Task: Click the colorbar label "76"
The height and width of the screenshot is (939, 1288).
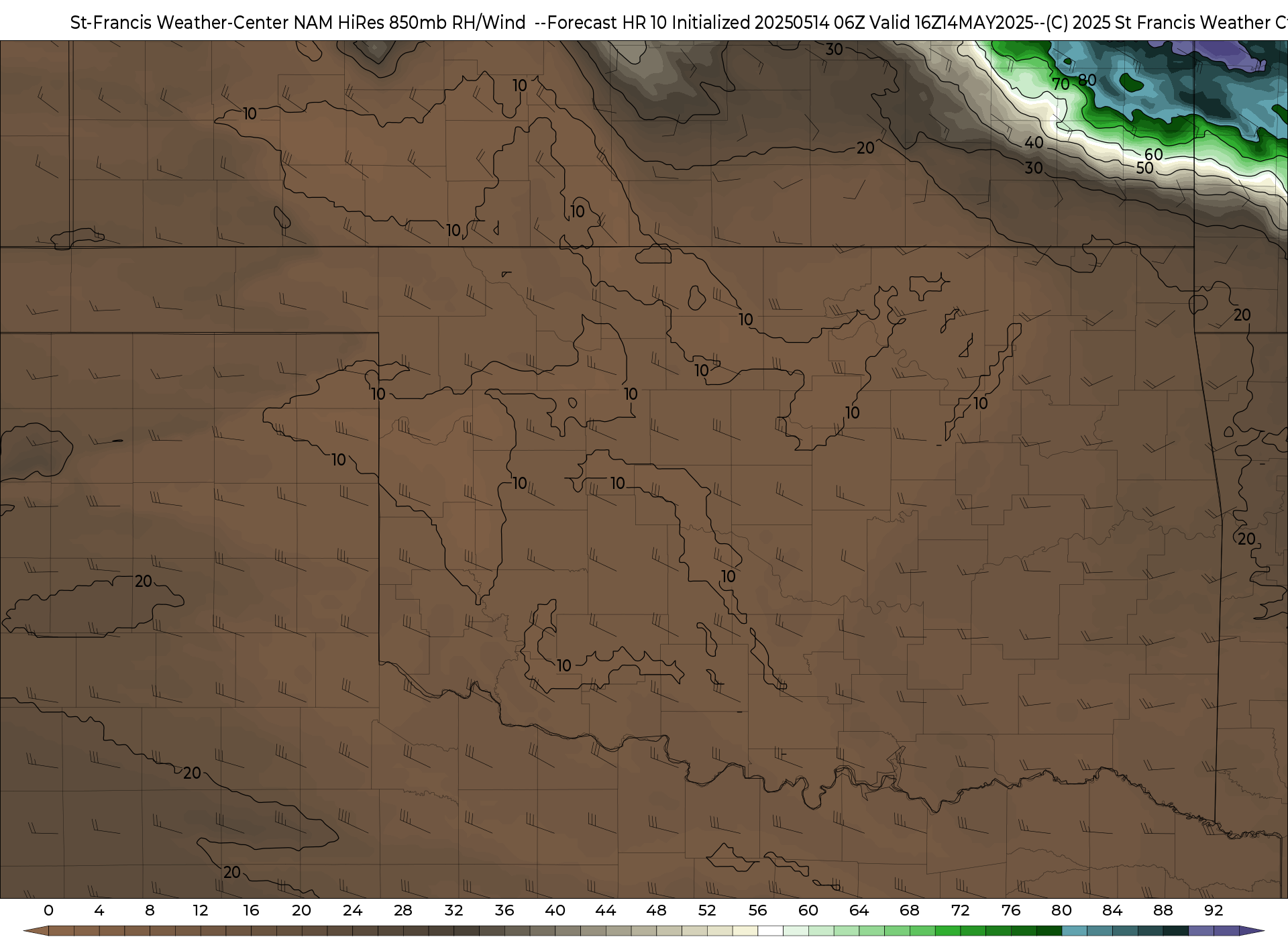Action: pos(1011,910)
